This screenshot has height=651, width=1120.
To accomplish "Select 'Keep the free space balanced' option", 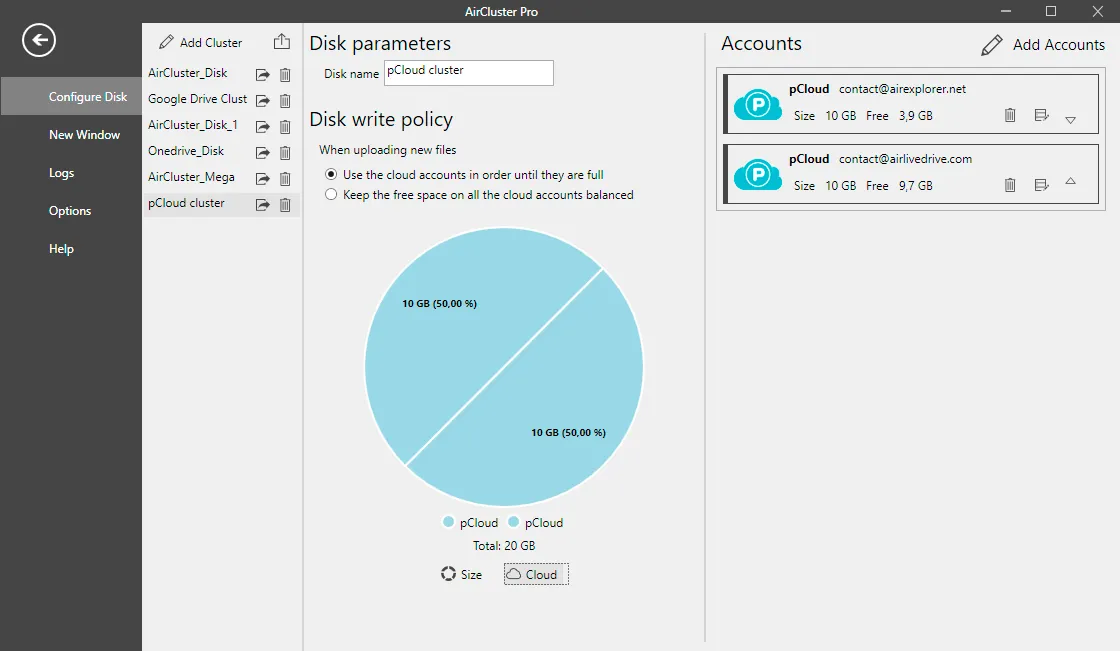I will pyautogui.click(x=331, y=194).
